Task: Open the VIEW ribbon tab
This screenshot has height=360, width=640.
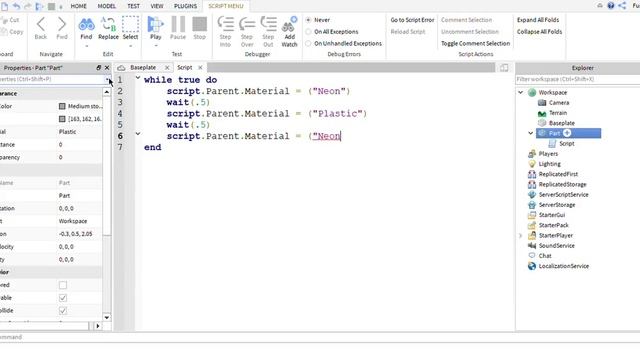Action: pyautogui.click(x=157, y=6)
